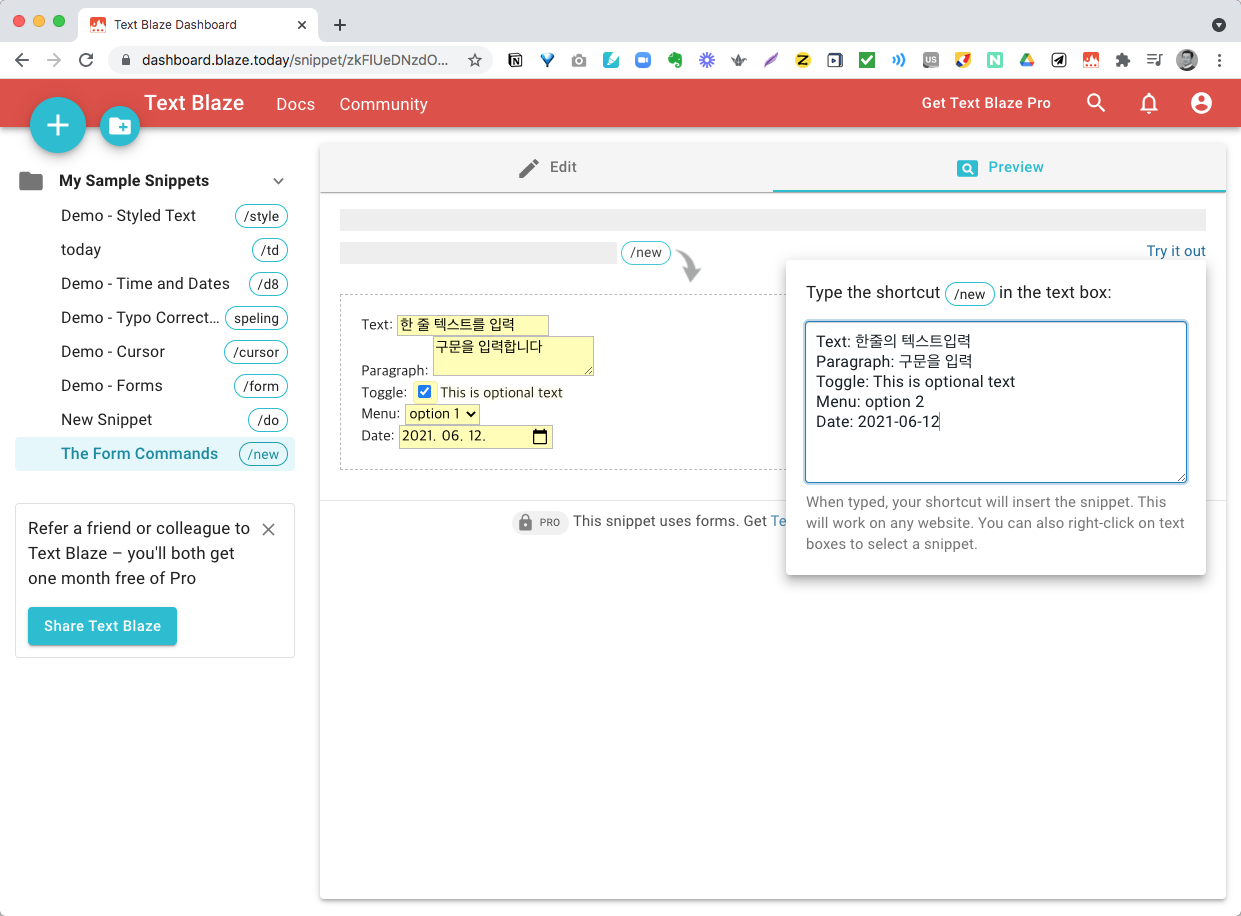Open the Community menu item

[383, 104]
